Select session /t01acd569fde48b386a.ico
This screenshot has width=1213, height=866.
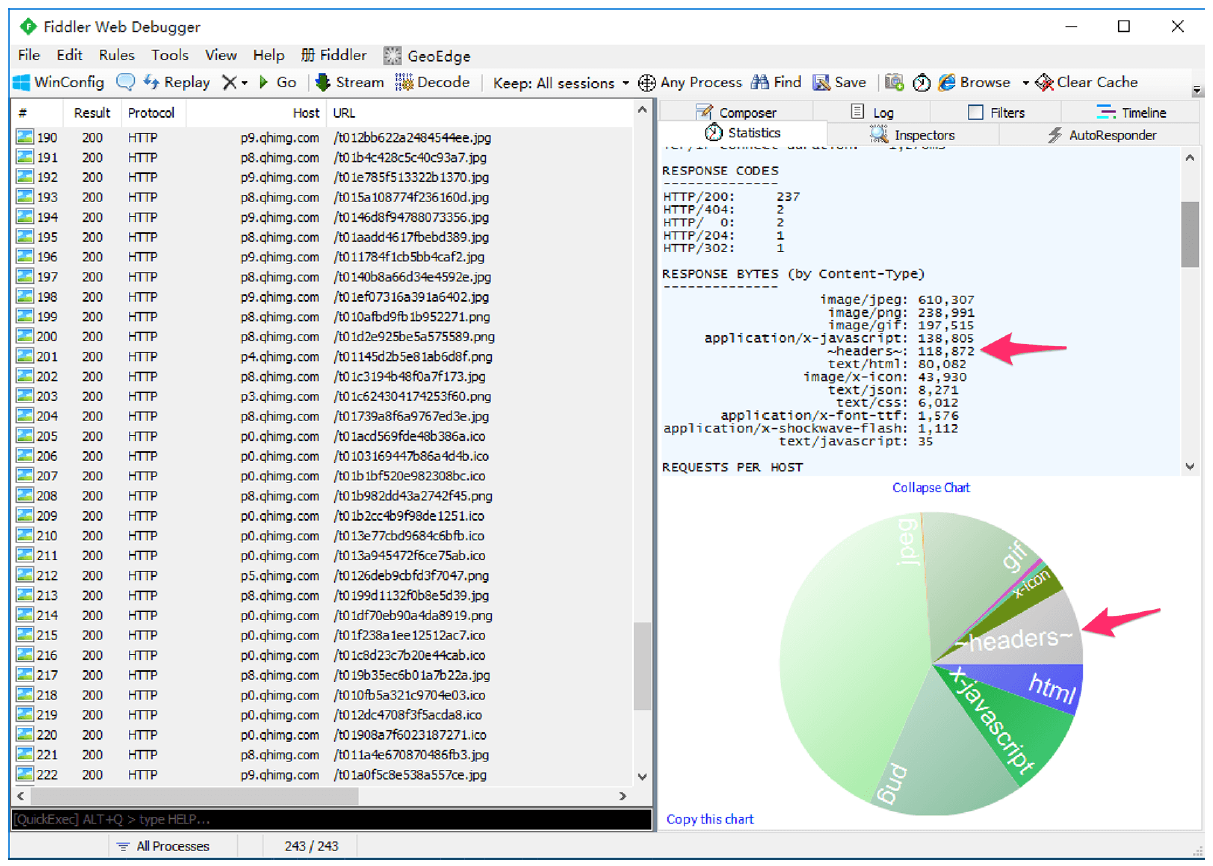pos(323,436)
